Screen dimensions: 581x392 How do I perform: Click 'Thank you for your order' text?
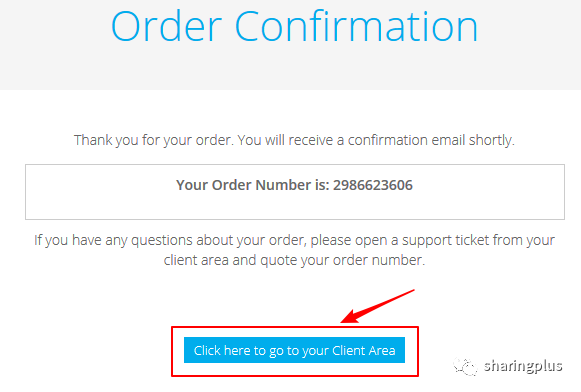tap(154, 140)
